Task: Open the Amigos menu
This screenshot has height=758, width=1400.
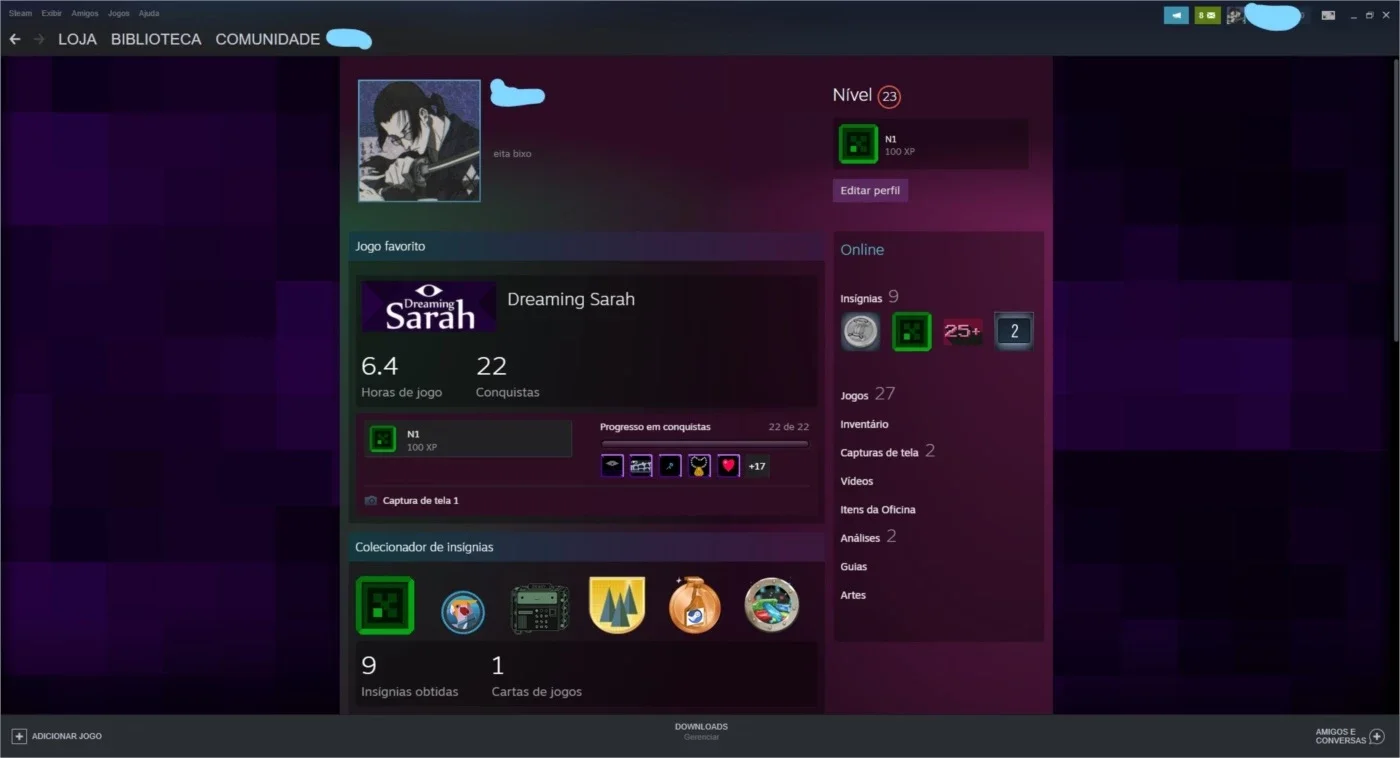Action: point(85,13)
